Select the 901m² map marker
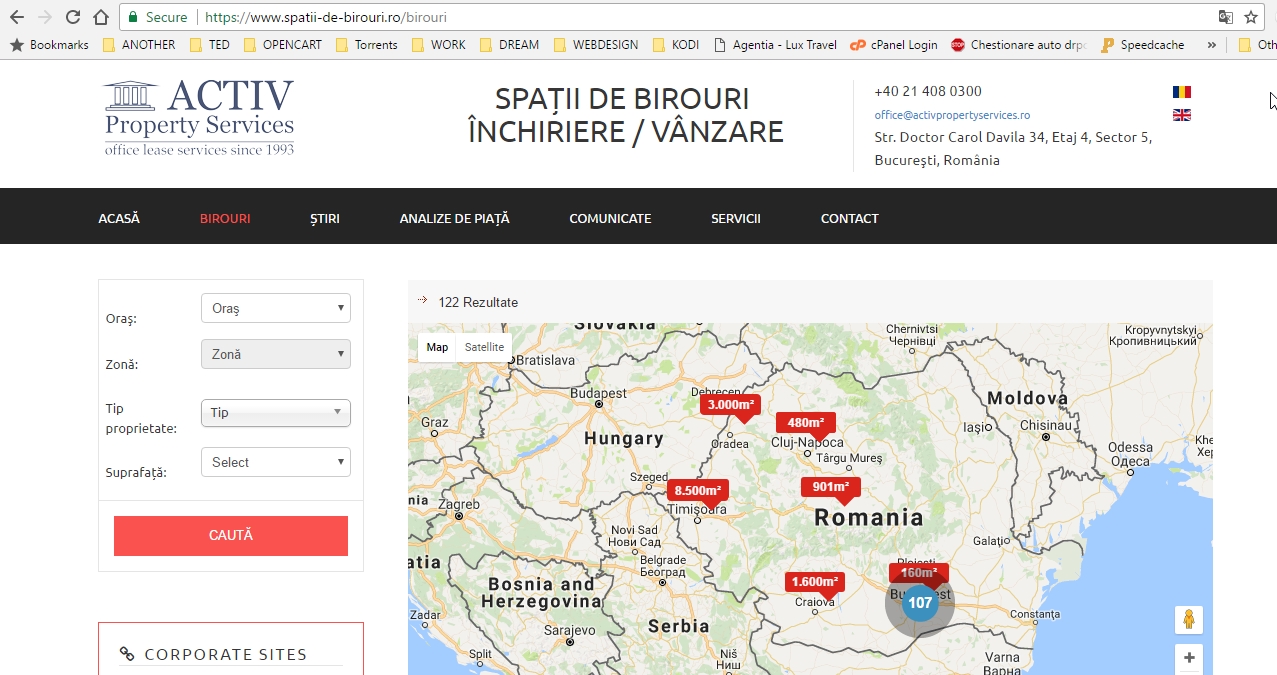 pos(830,489)
